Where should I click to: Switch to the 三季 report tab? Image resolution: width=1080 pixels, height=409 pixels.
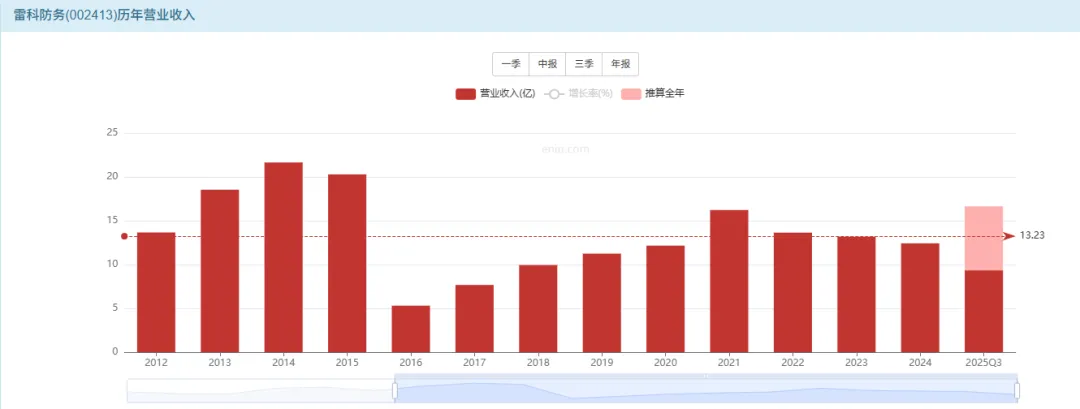(x=583, y=64)
